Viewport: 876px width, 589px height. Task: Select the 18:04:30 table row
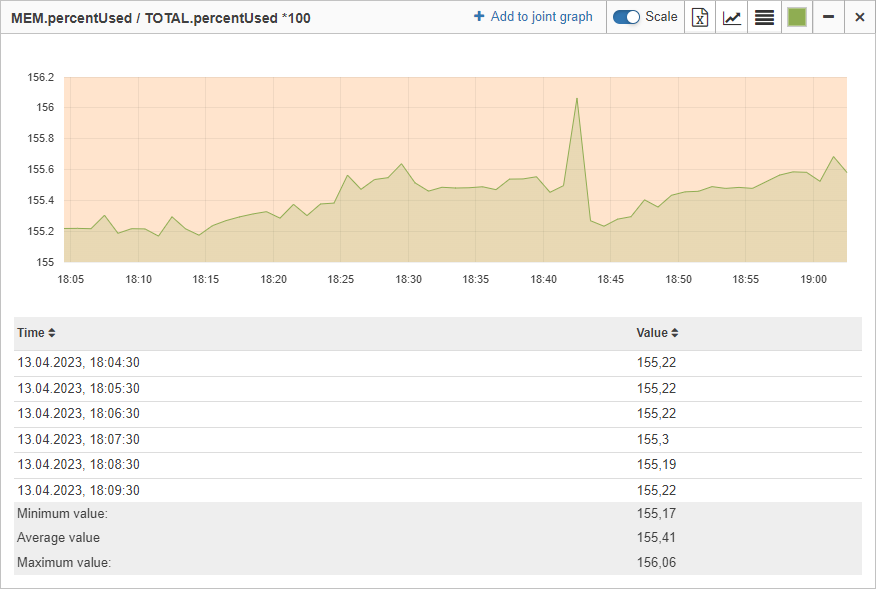437,363
